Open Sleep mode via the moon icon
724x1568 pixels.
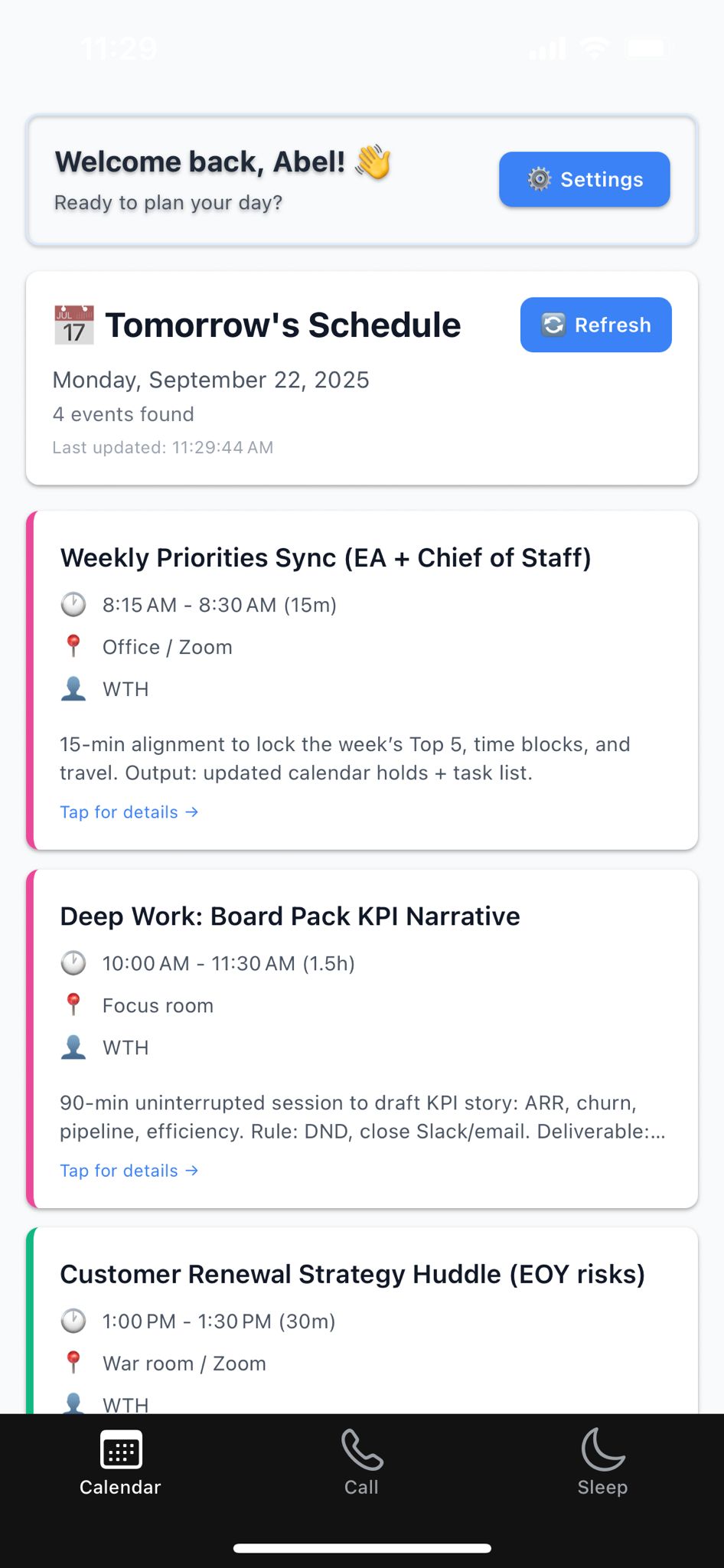tap(602, 1449)
